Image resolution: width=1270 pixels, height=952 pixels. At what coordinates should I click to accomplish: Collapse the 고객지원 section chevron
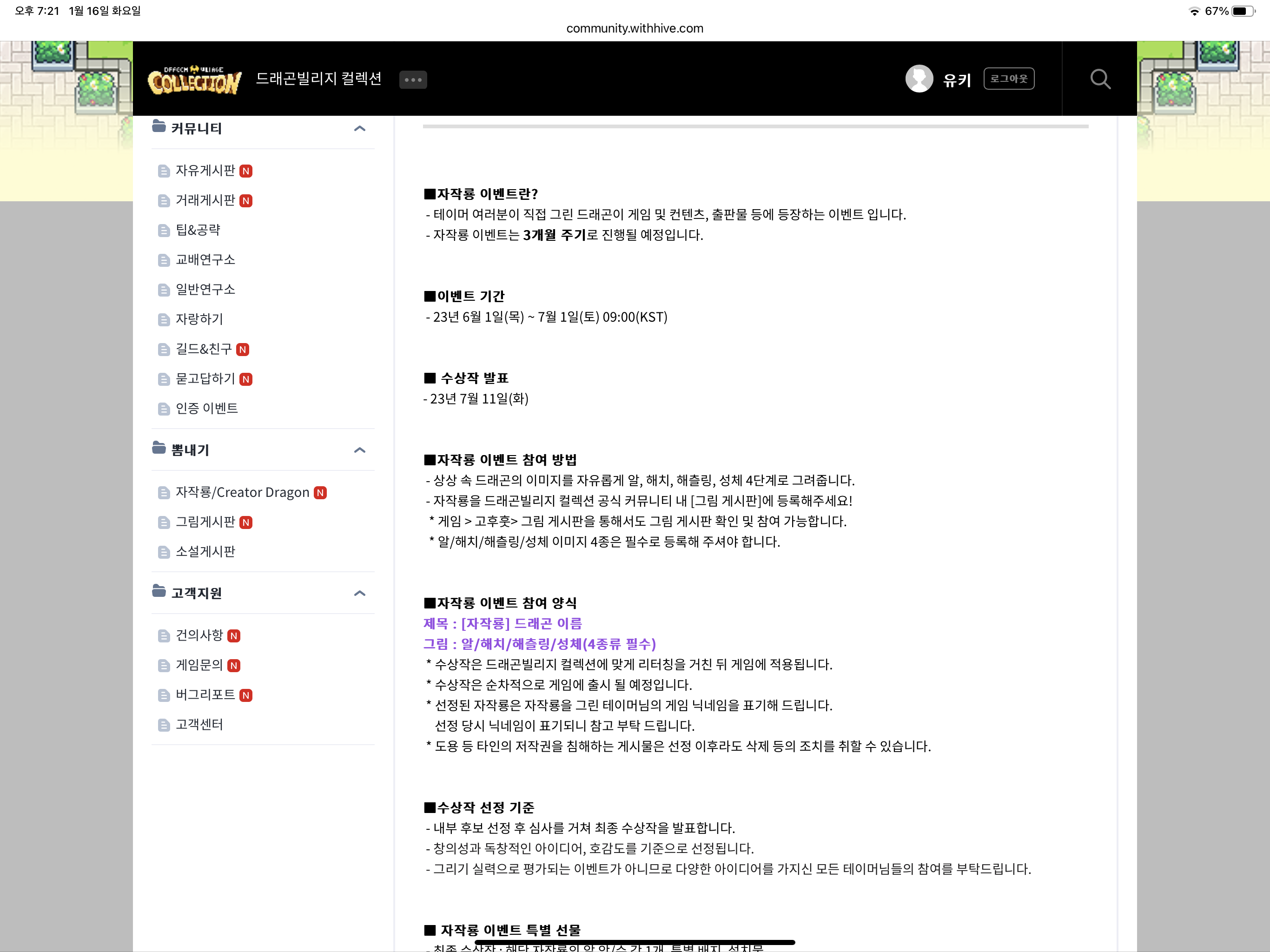359,593
